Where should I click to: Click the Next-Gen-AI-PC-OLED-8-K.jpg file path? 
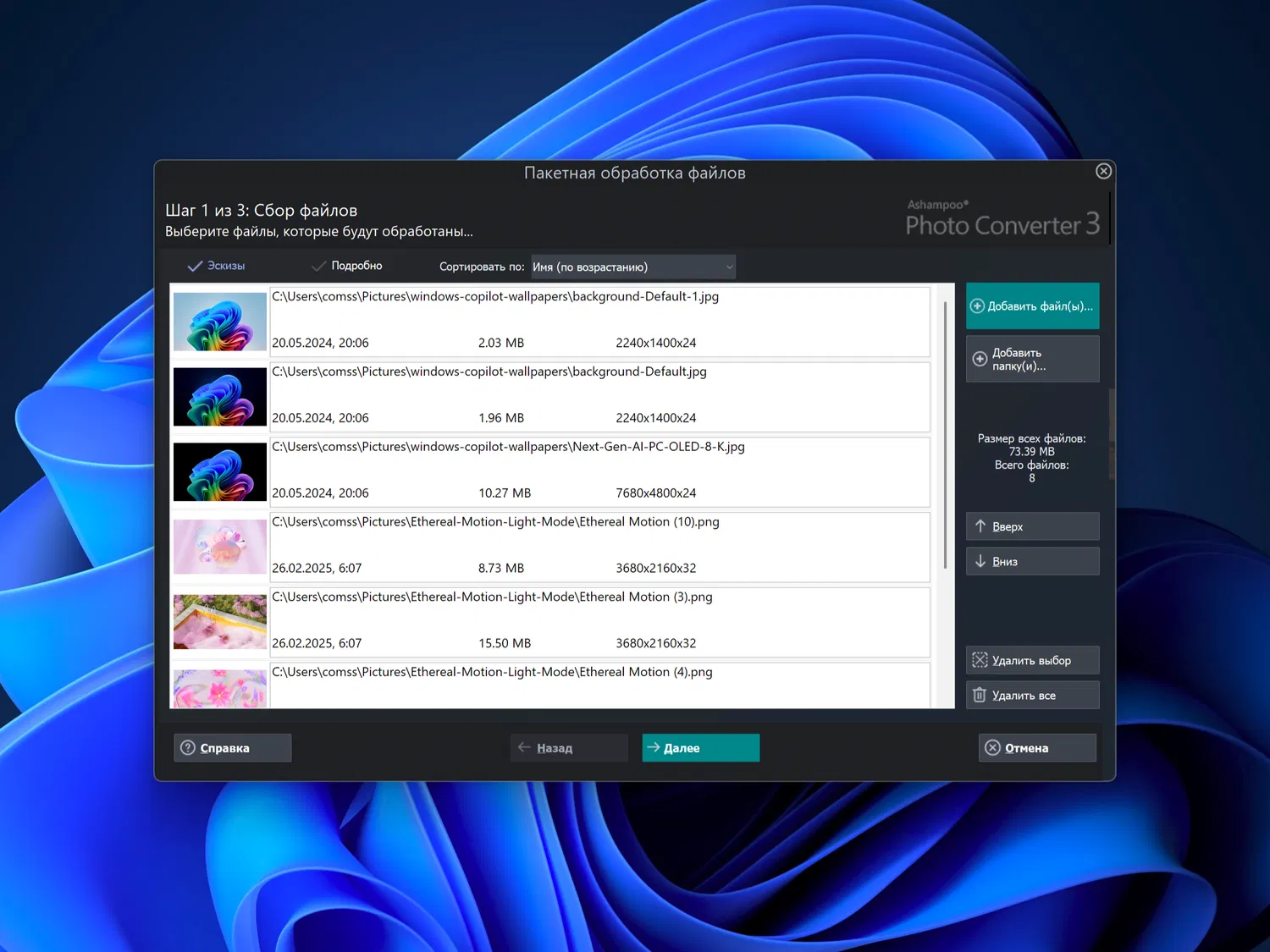coord(508,447)
